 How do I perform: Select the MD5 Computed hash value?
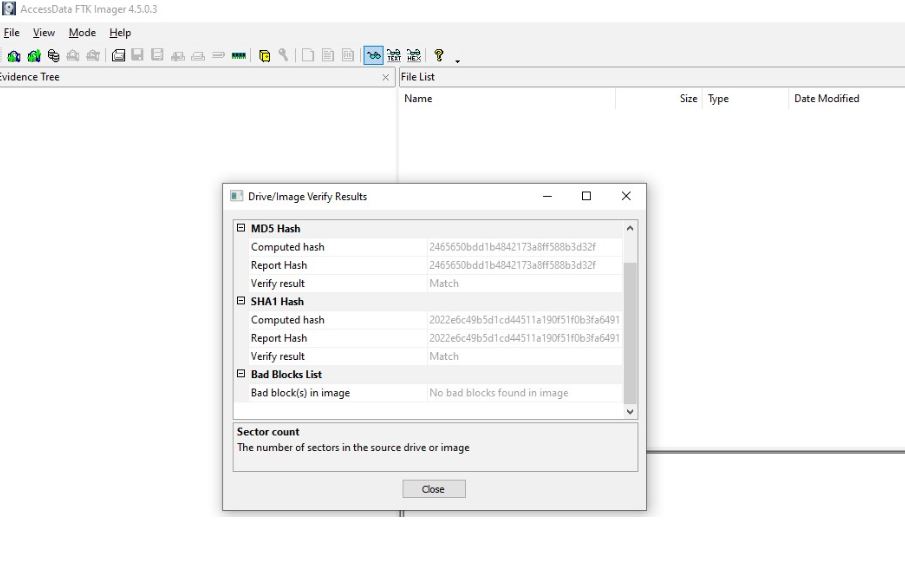(x=513, y=247)
